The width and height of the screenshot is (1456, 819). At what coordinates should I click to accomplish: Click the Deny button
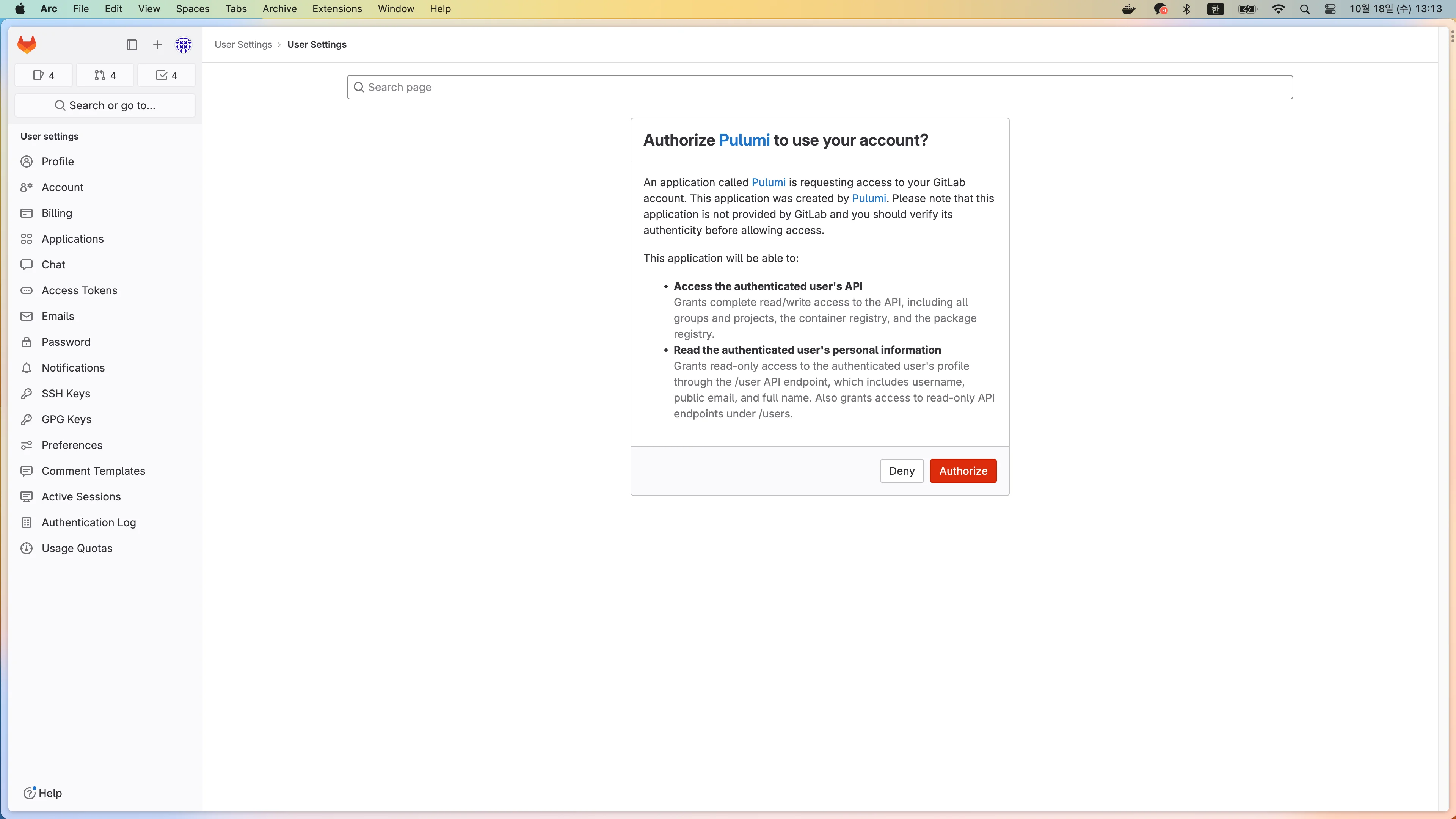tap(901, 471)
